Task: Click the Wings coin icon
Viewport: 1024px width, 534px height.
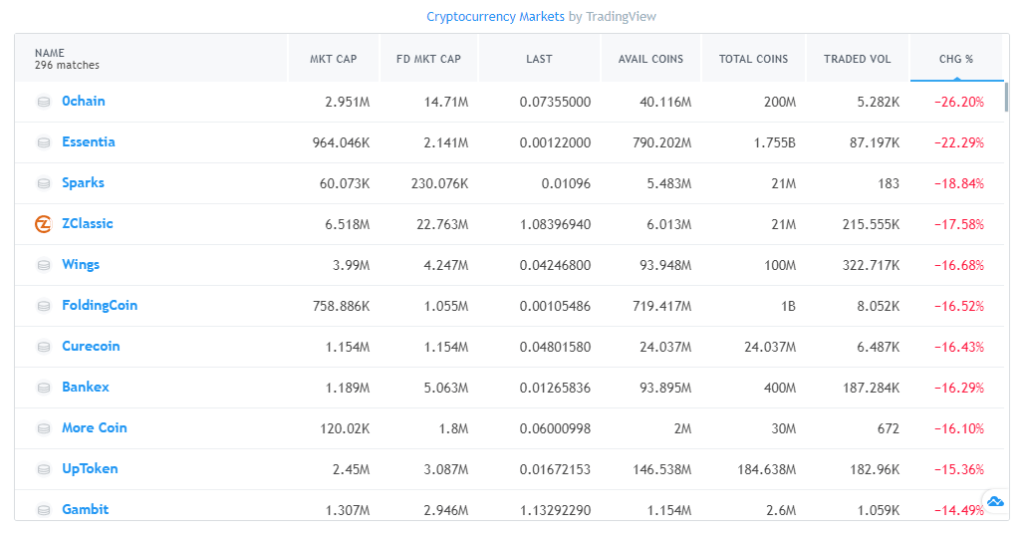Action: [x=43, y=265]
